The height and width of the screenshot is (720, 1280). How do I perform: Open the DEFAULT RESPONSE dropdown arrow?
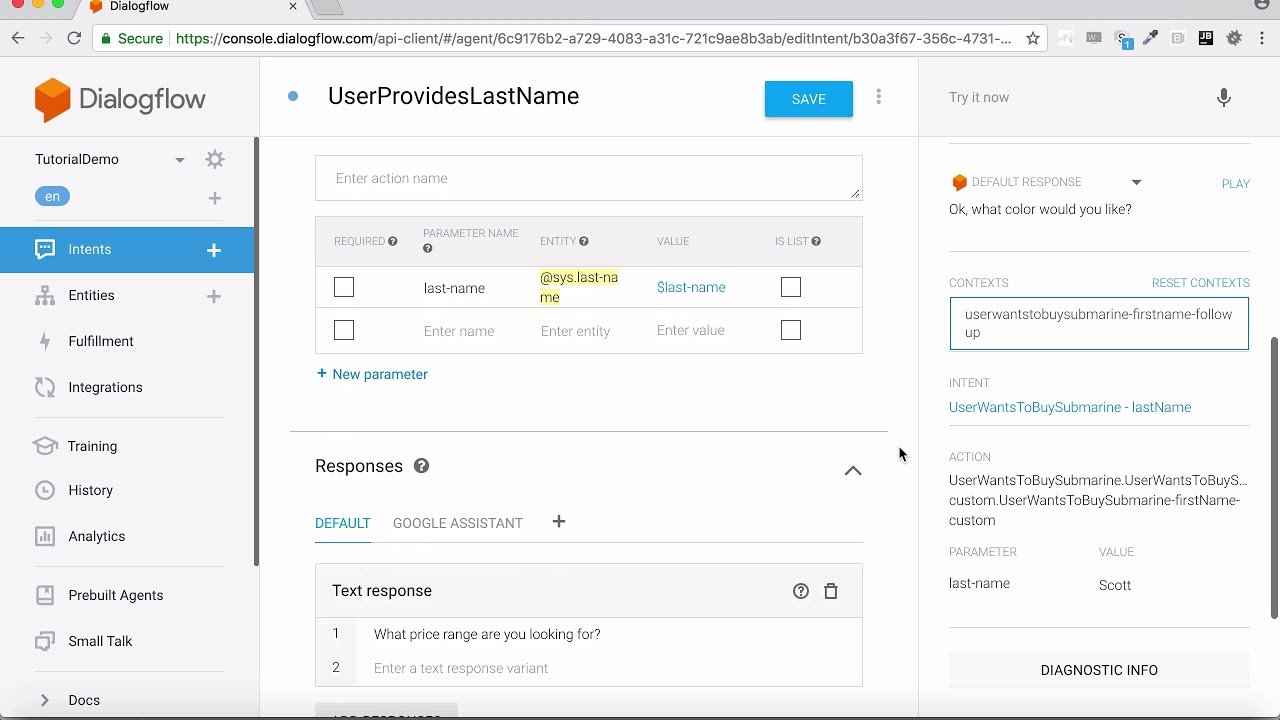point(1136,182)
